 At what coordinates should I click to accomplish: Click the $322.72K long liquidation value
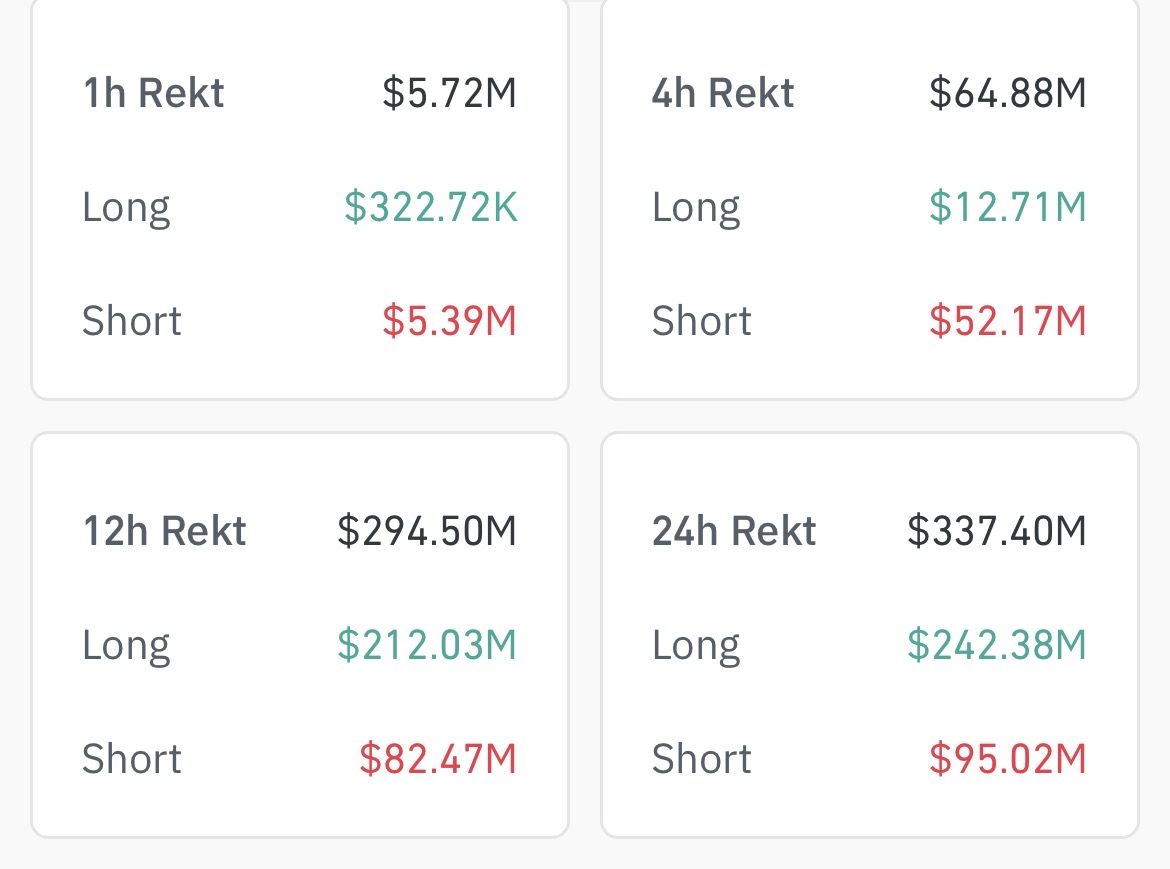(x=431, y=207)
